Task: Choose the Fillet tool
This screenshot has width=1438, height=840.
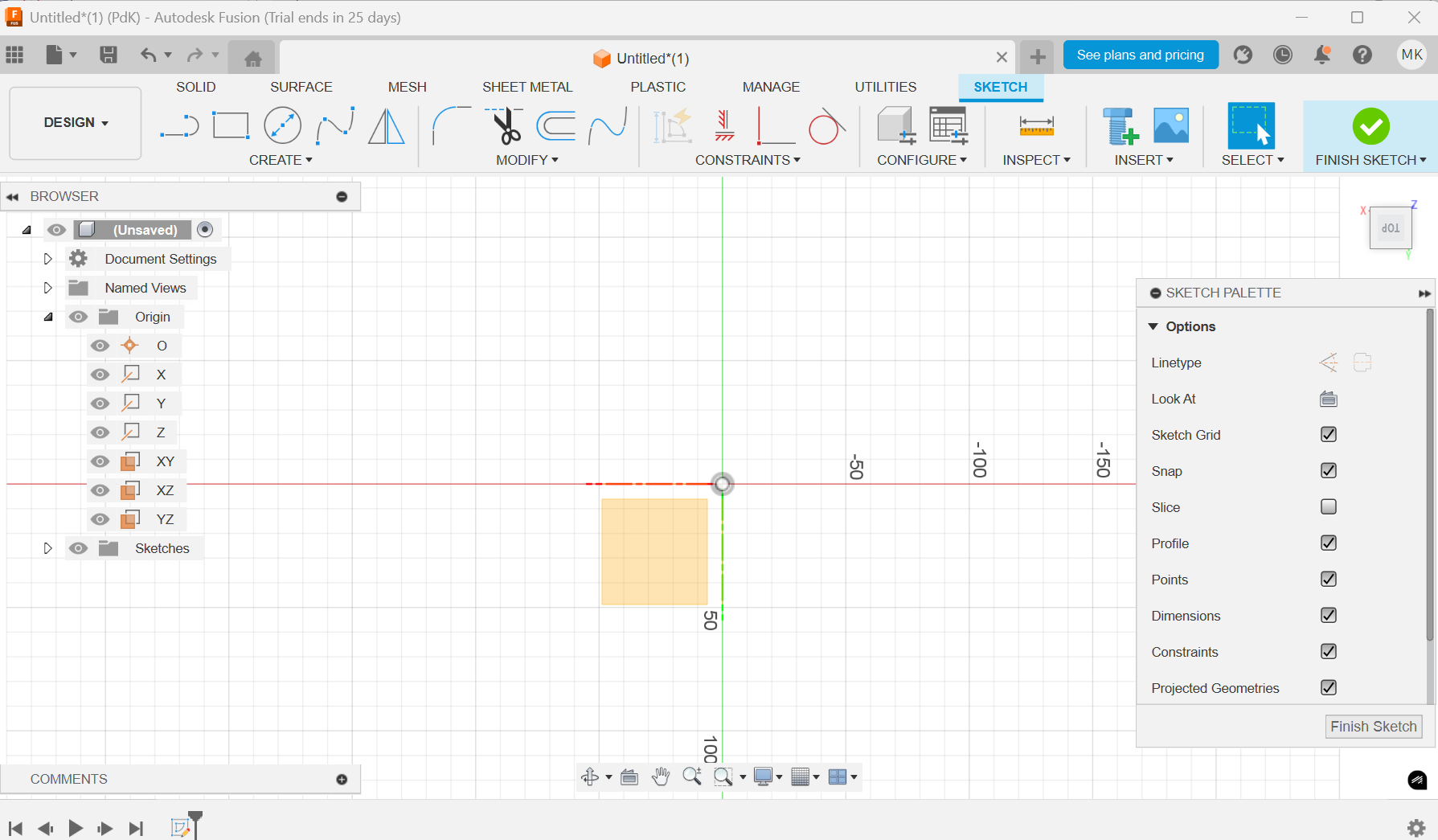Action: pos(451,126)
